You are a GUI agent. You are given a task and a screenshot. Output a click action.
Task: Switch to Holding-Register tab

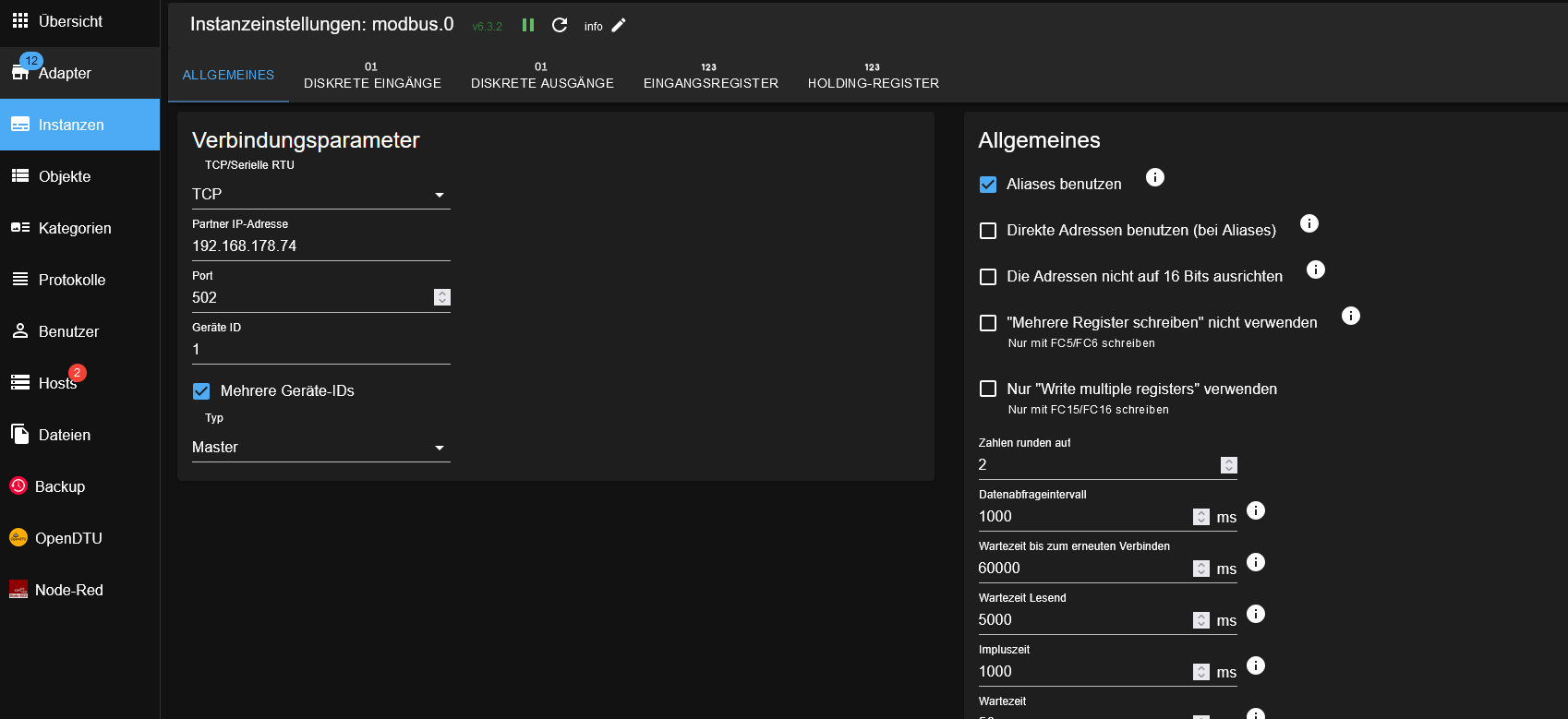874,75
